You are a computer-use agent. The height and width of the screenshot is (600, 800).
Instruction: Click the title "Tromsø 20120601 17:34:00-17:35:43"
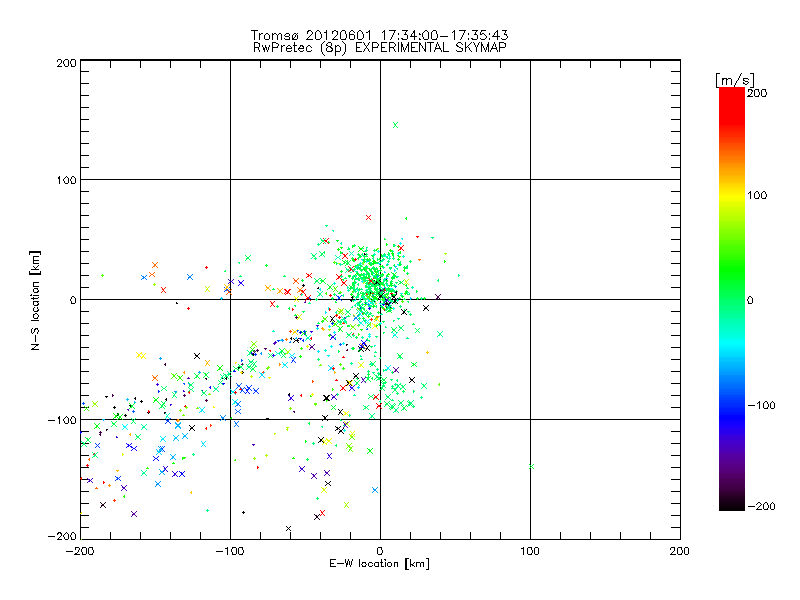[x=380, y=35]
